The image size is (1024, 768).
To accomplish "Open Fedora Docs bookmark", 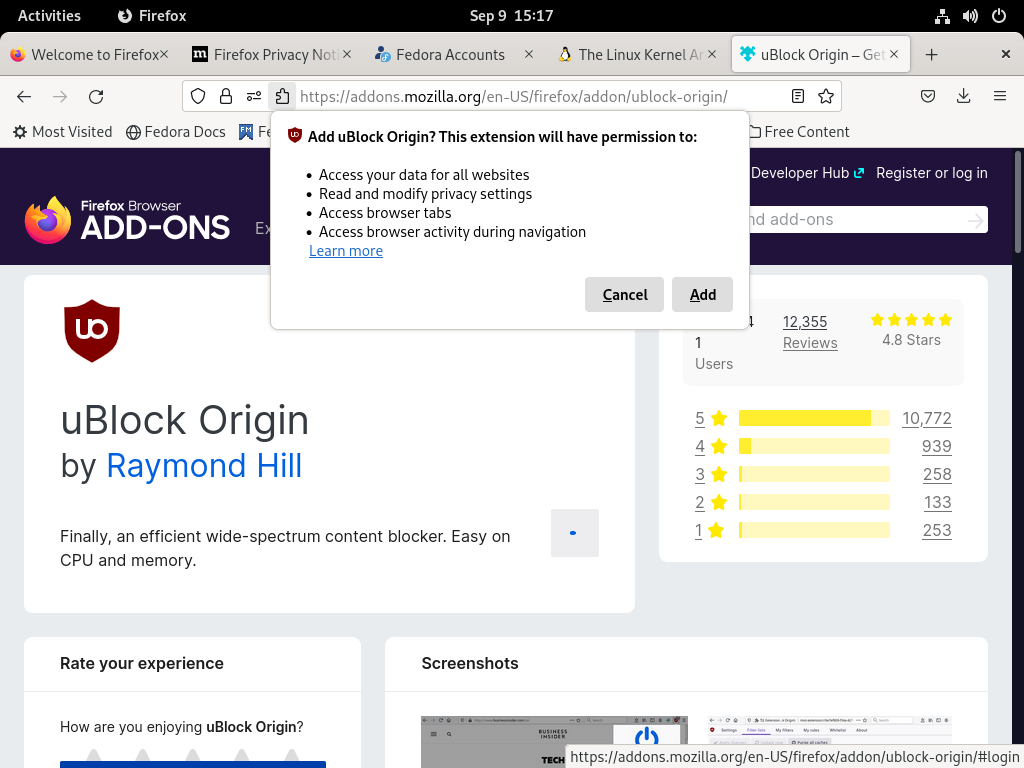I will [x=176, y=132].
